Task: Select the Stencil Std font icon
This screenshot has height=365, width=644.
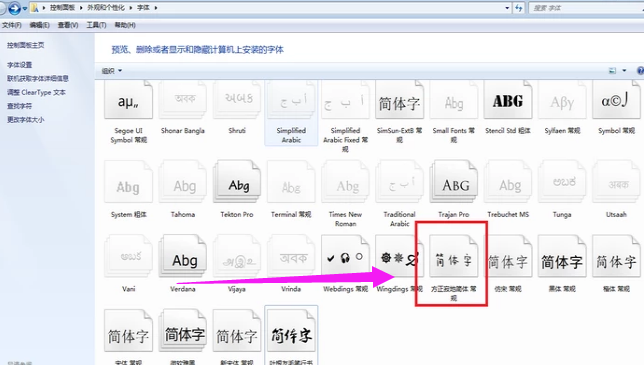Action: [x=508, y=101]
